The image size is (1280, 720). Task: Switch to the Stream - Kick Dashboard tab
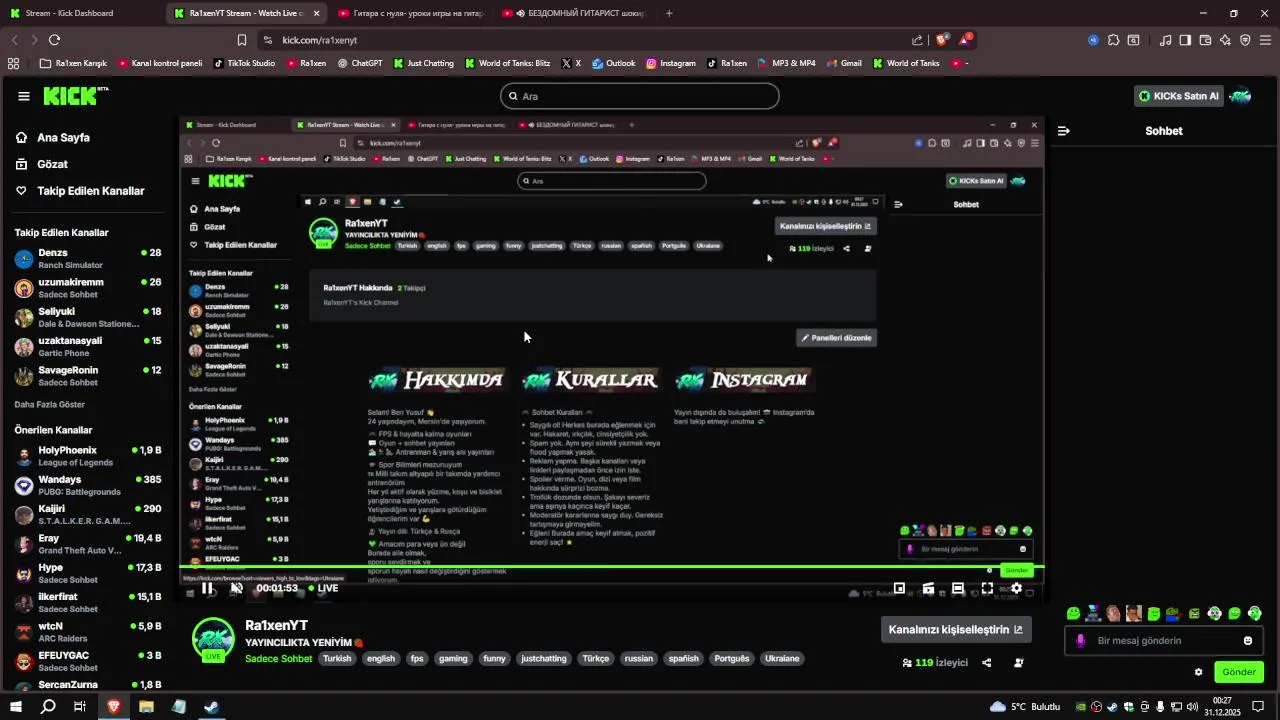[x=80, y=13]
